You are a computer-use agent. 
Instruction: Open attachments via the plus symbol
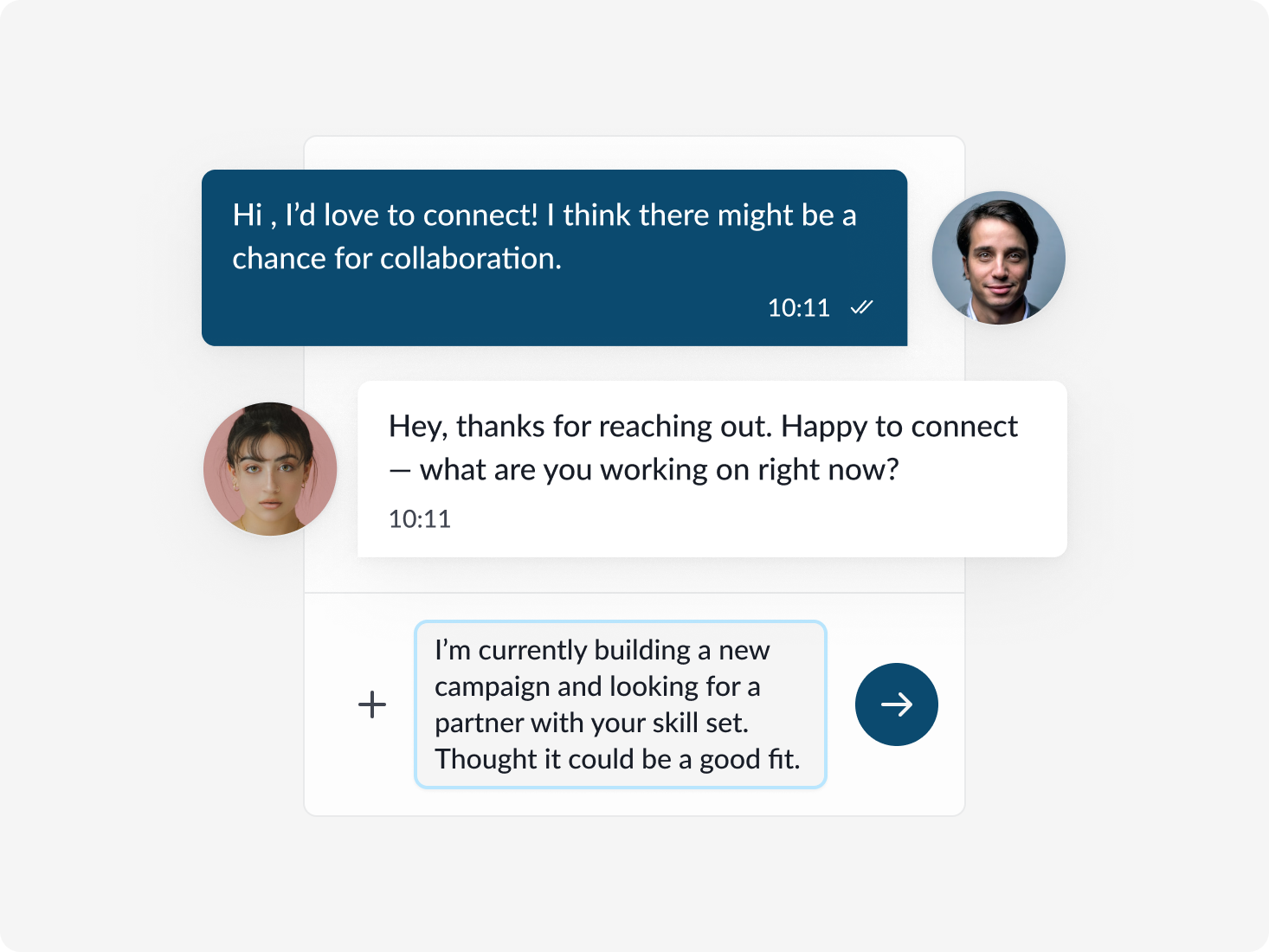tap(372, 704)
